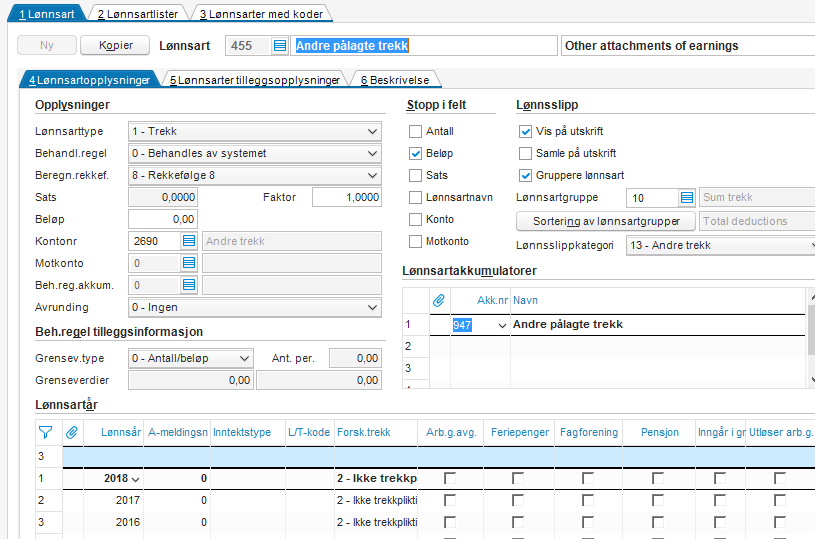Open lookup icon next to Lønnsart number 455
The height and width of the screenshot is (539, 815).
click(280, 46)
